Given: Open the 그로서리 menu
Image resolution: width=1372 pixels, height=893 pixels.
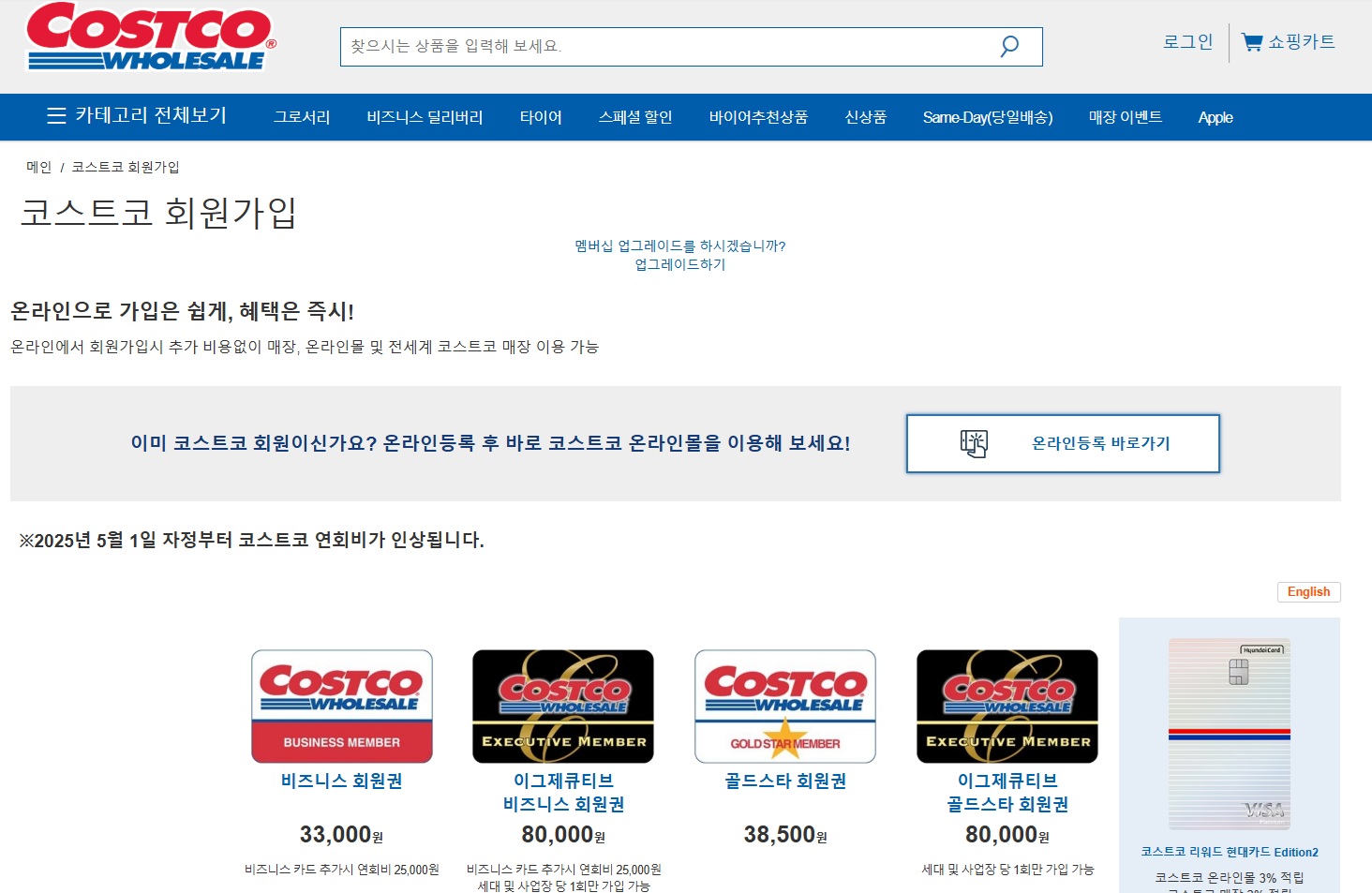Looking at the screenshot, I should click(301, 116).
